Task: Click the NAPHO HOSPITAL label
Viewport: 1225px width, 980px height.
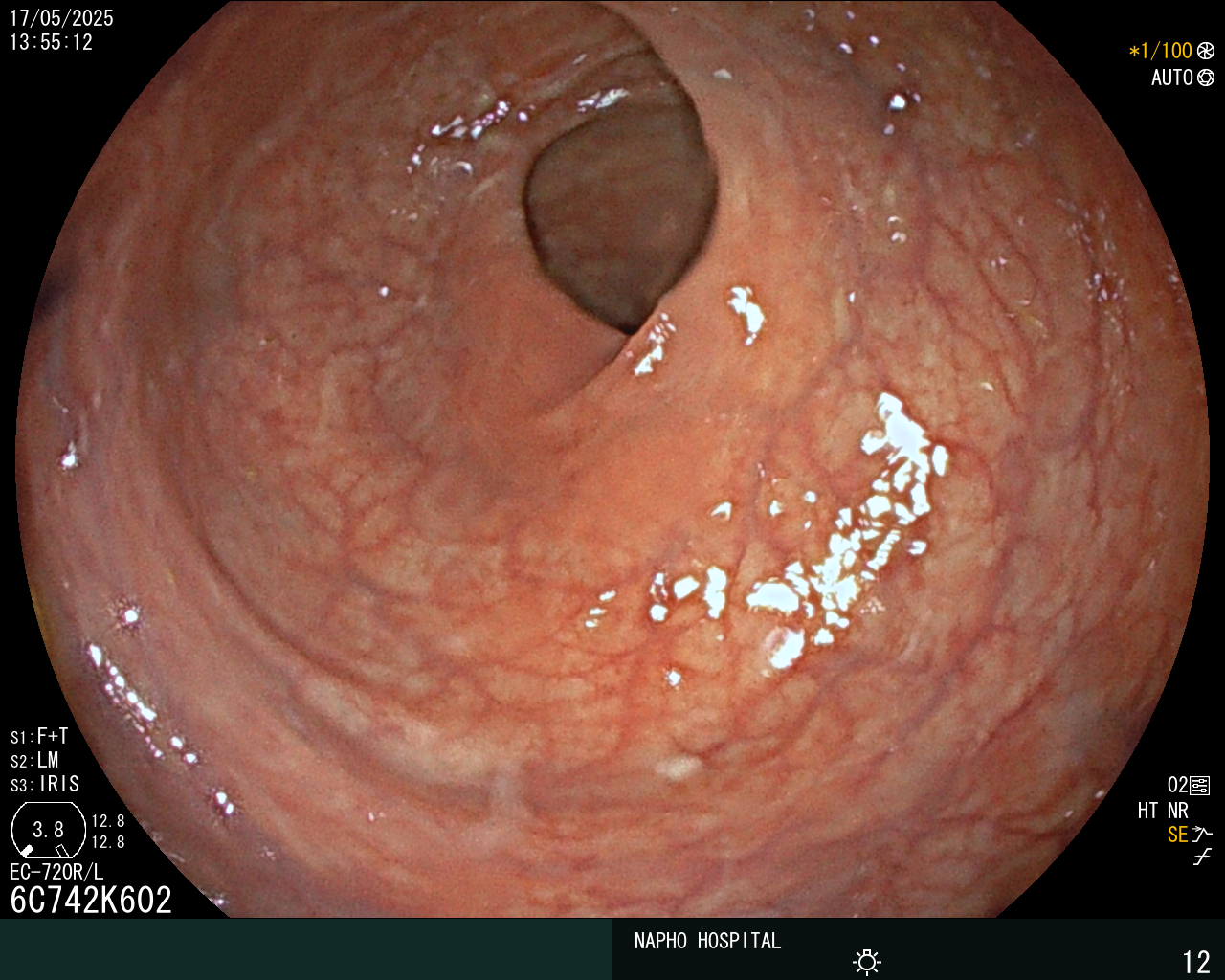Action: tap(707, 941)
